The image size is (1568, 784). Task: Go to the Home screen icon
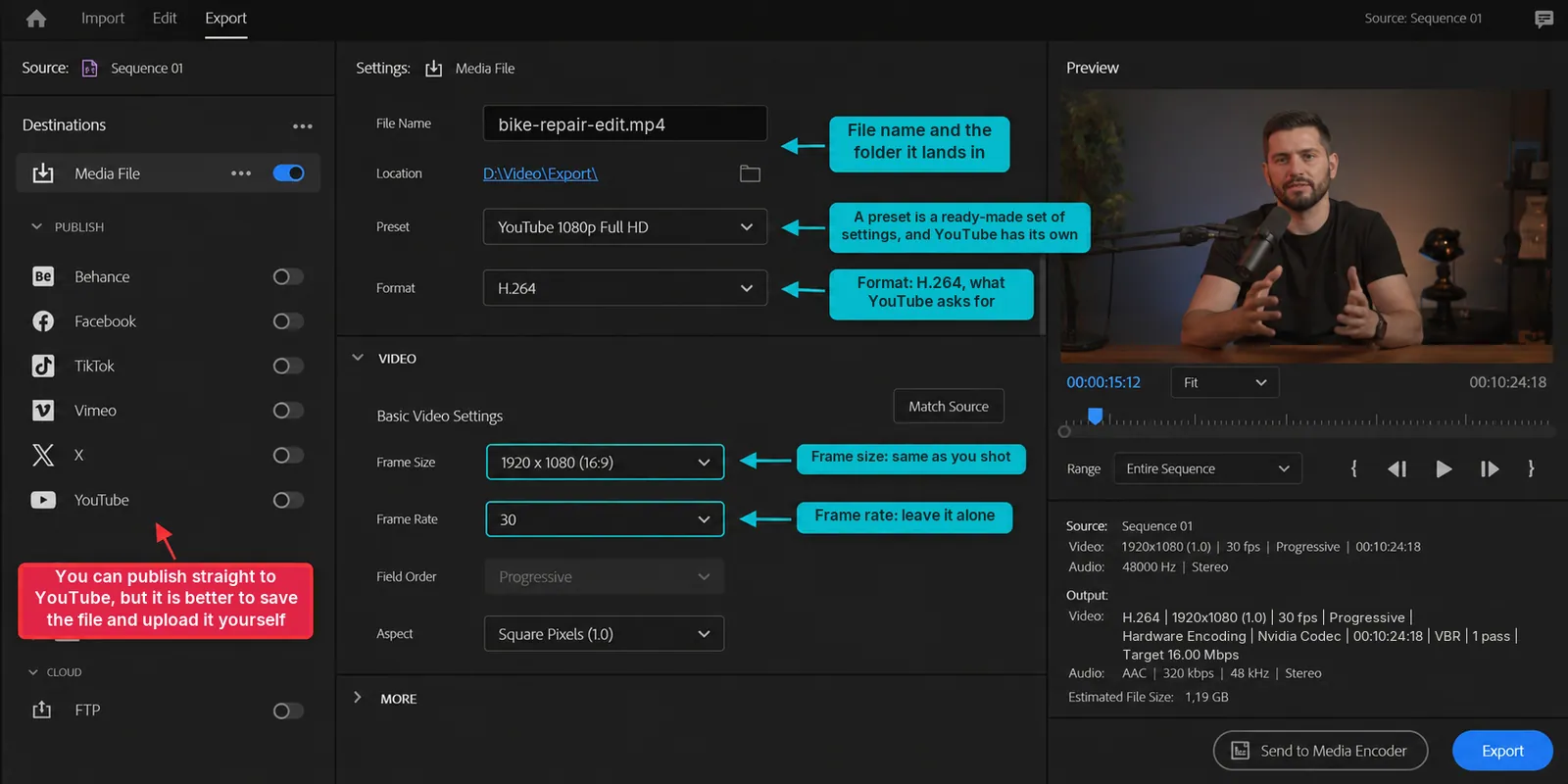click(x=36, y=19)
